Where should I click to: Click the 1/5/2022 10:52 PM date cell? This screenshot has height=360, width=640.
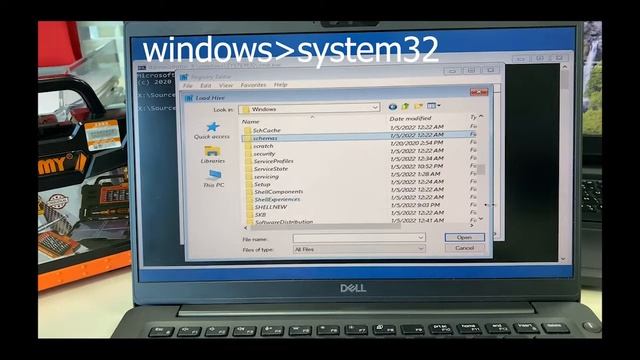pyautogui.click(x=417, y=166)
